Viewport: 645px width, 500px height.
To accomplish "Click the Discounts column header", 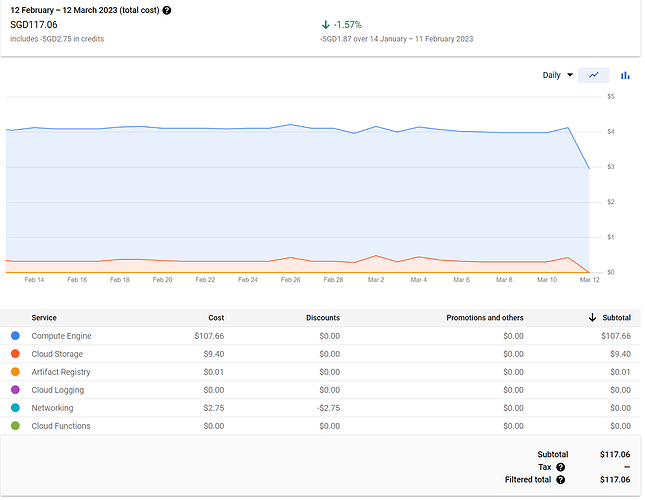I will 323,318.
